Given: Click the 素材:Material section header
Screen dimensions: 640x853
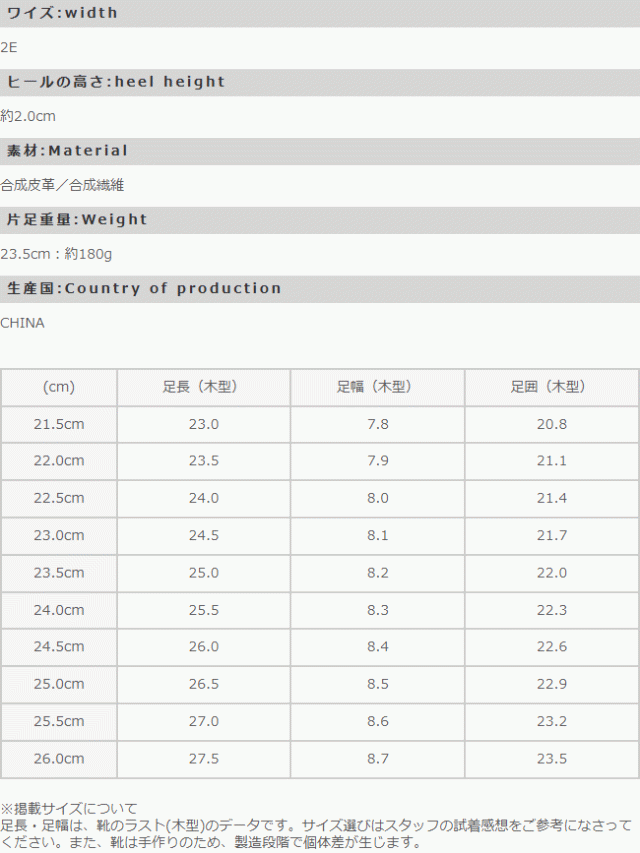Looking at the screenshot, I should pyautogui.click(x=68, y=151).
